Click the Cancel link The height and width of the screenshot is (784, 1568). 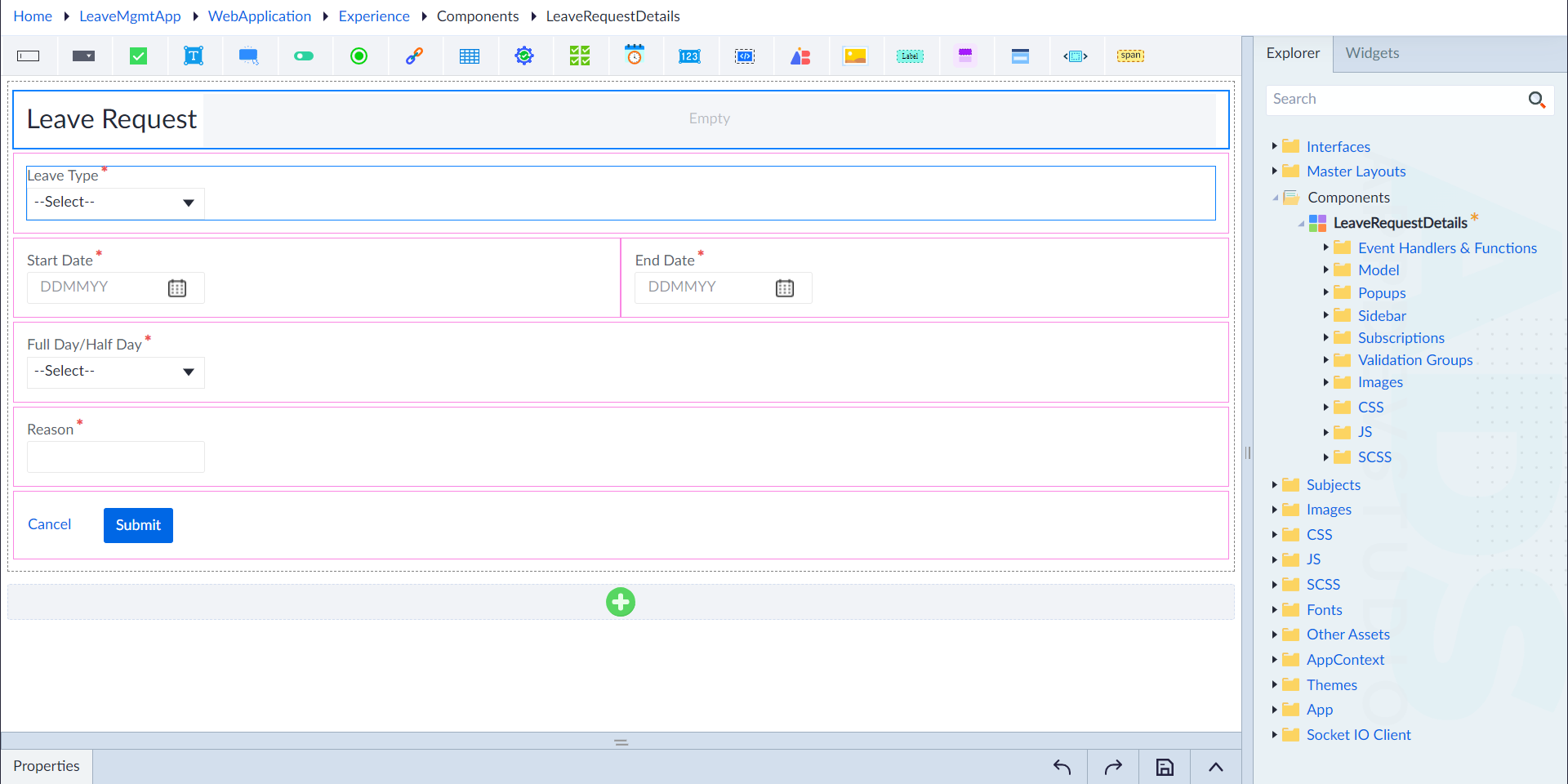[49, 524]
